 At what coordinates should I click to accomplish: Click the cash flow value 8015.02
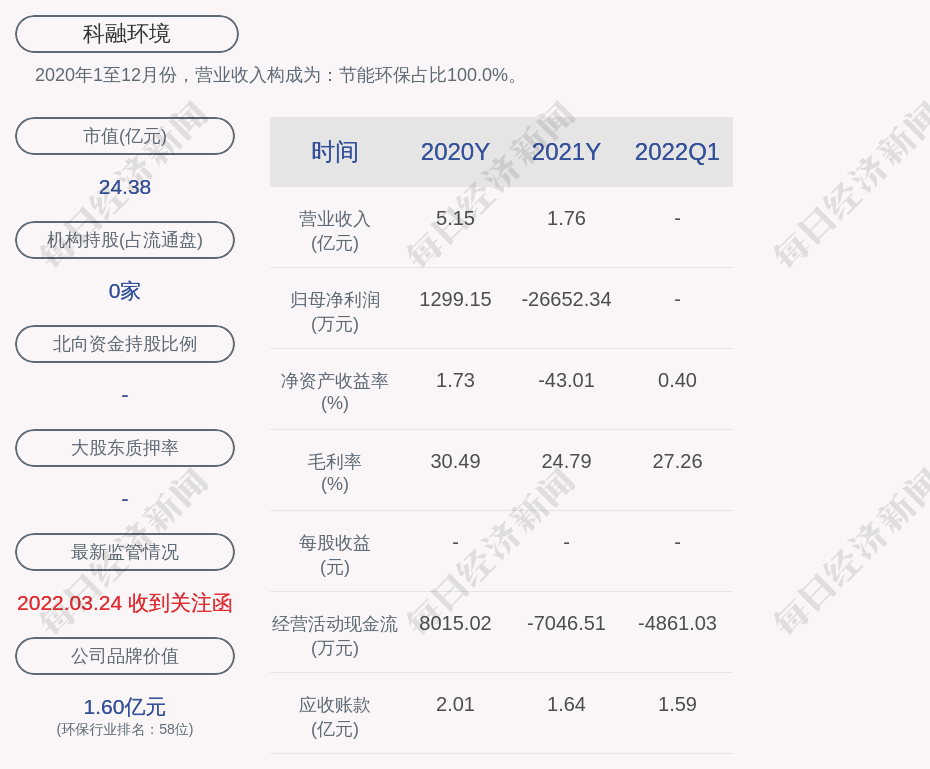(455, 623)
